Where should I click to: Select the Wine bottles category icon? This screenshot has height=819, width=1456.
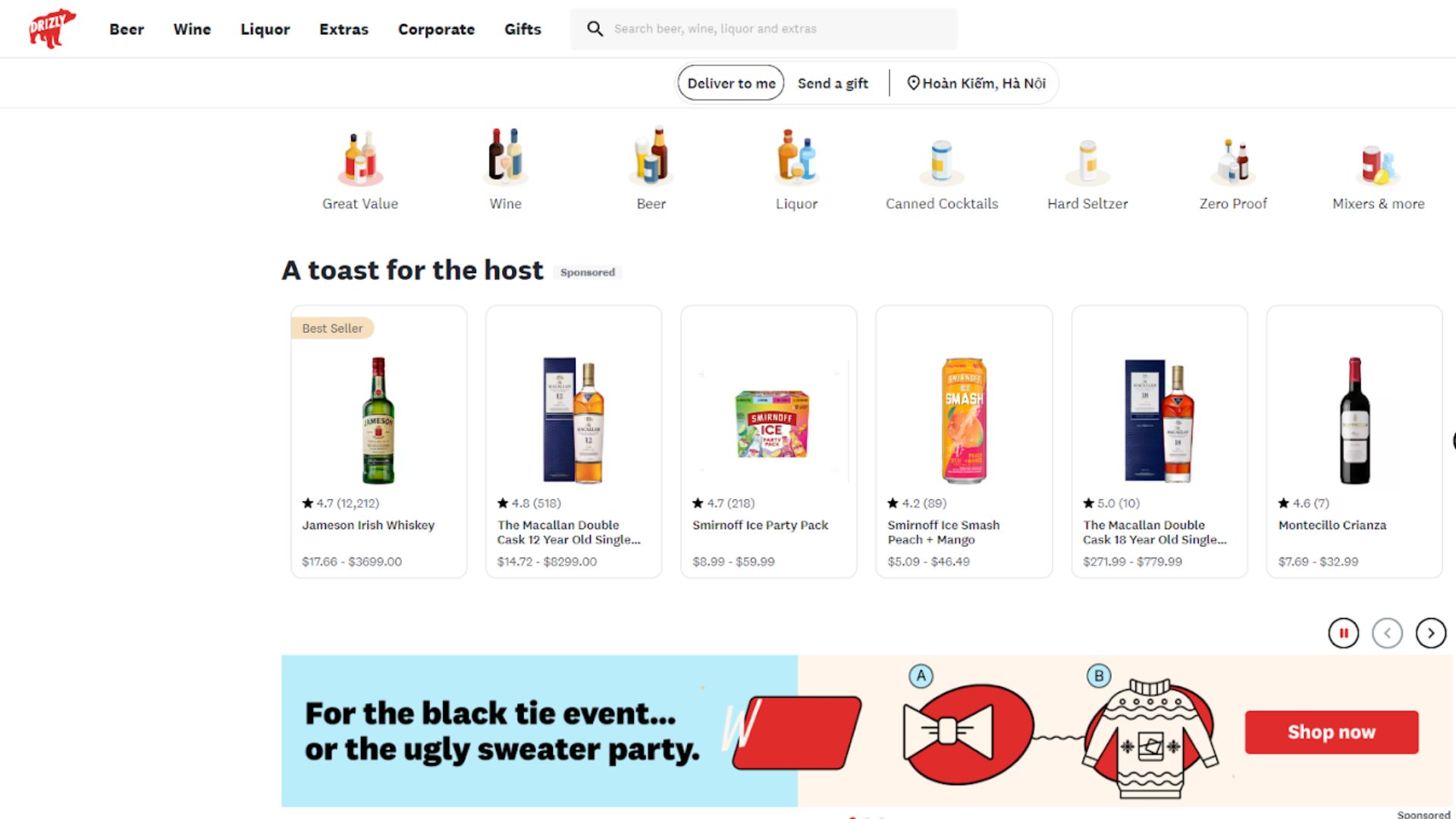(x=505, y=155)
